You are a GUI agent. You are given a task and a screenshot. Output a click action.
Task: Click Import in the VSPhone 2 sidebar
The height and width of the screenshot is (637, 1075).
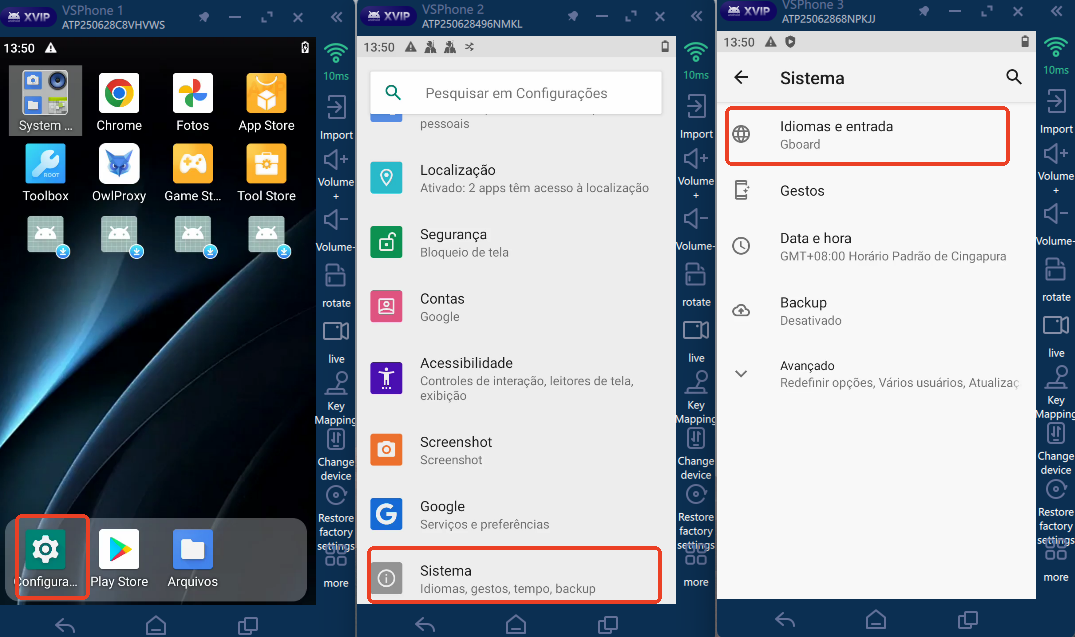[696, 116]
